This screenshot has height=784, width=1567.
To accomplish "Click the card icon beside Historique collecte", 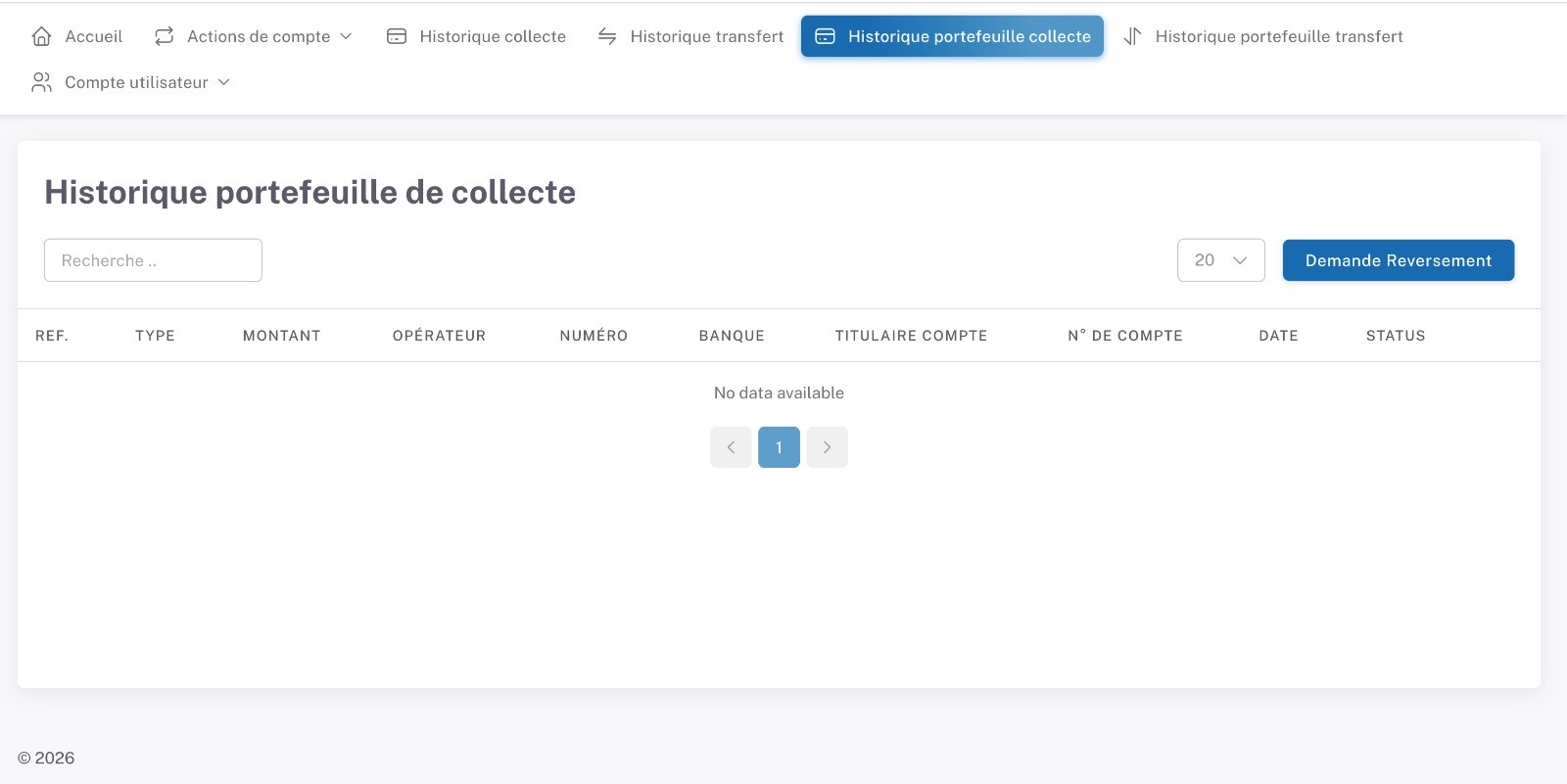I will [397, 36].
